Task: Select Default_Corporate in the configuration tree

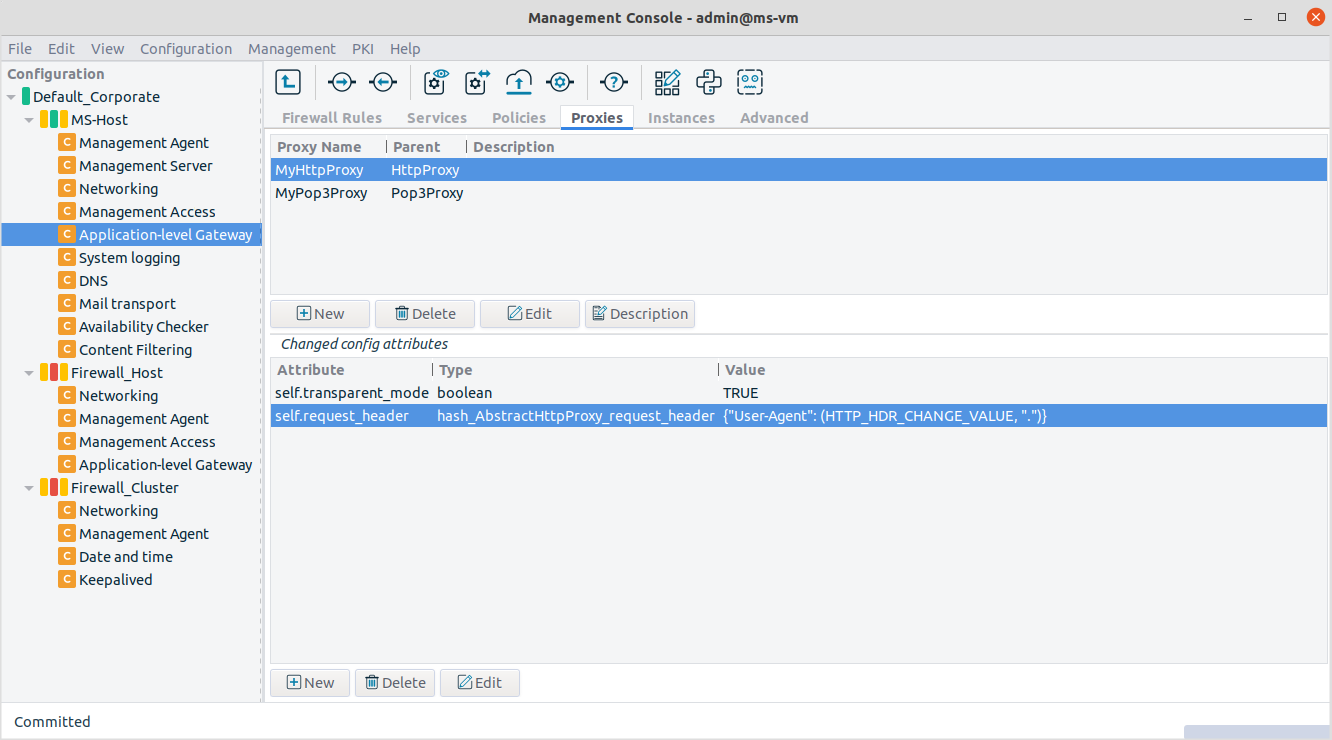Action: coord(96,97)
